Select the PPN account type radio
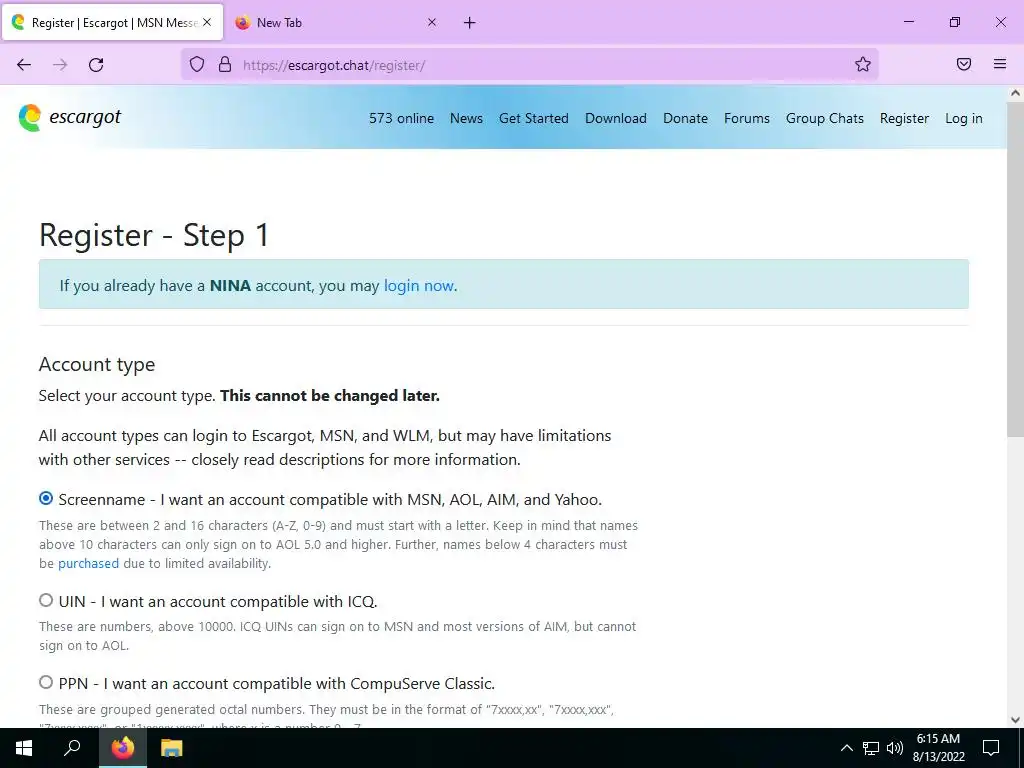Screen dimensions: 1024x768 pyautogui.click(x=46, y=682)
